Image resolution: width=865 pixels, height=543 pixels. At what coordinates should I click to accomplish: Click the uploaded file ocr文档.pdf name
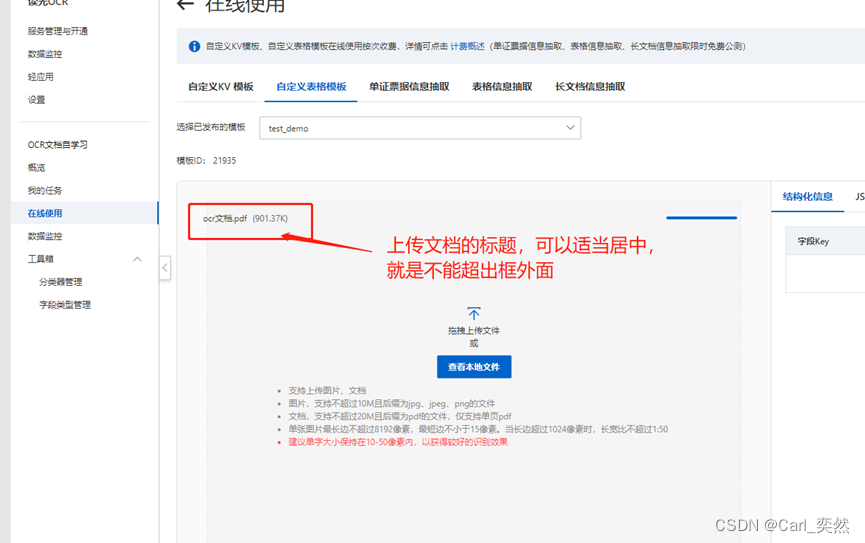click(x=225, y=219)
